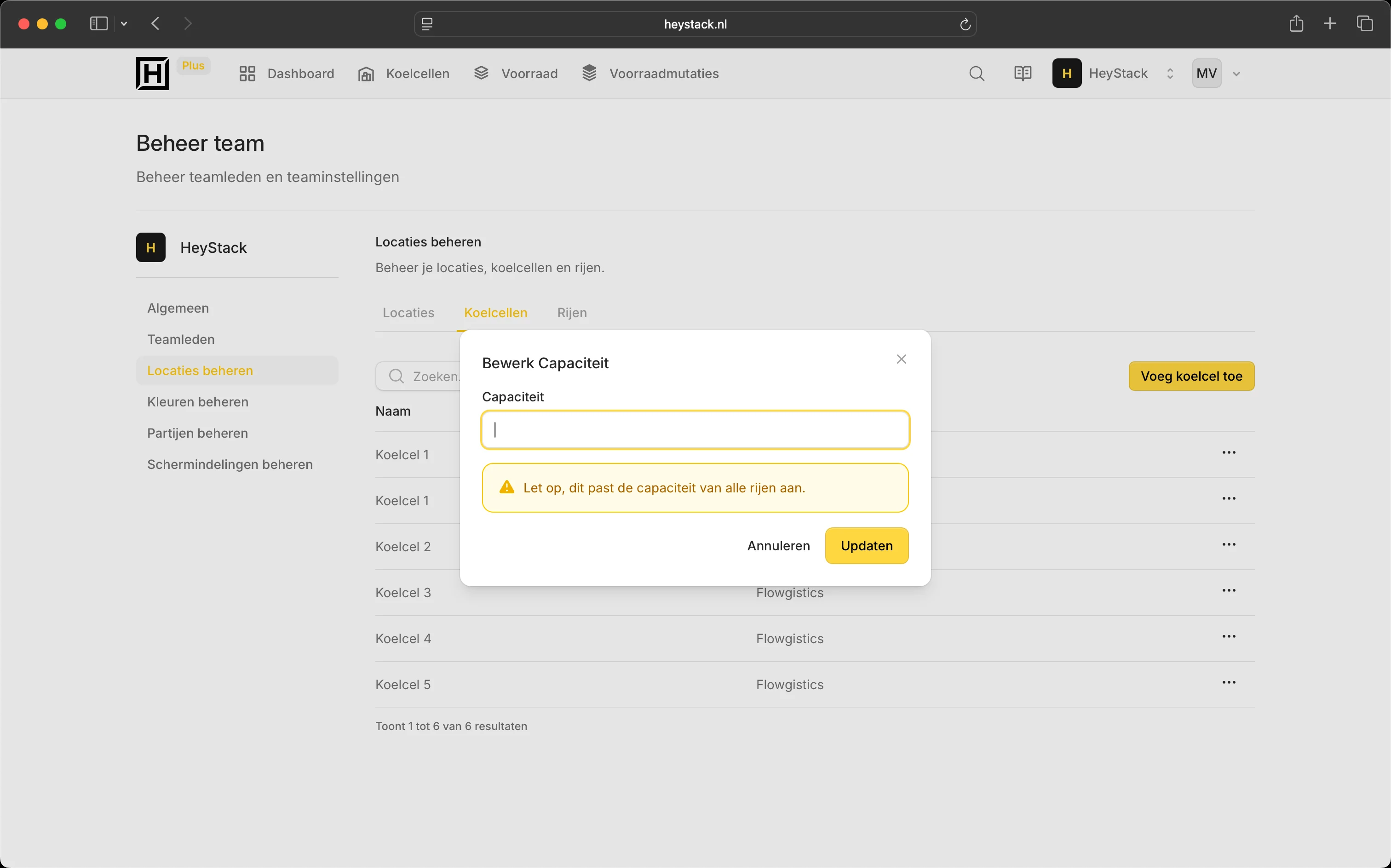The width and height of the screenshot is (1391, 868).
Task: Click the Koelcel 3 name cell
Action: [403, 593]
